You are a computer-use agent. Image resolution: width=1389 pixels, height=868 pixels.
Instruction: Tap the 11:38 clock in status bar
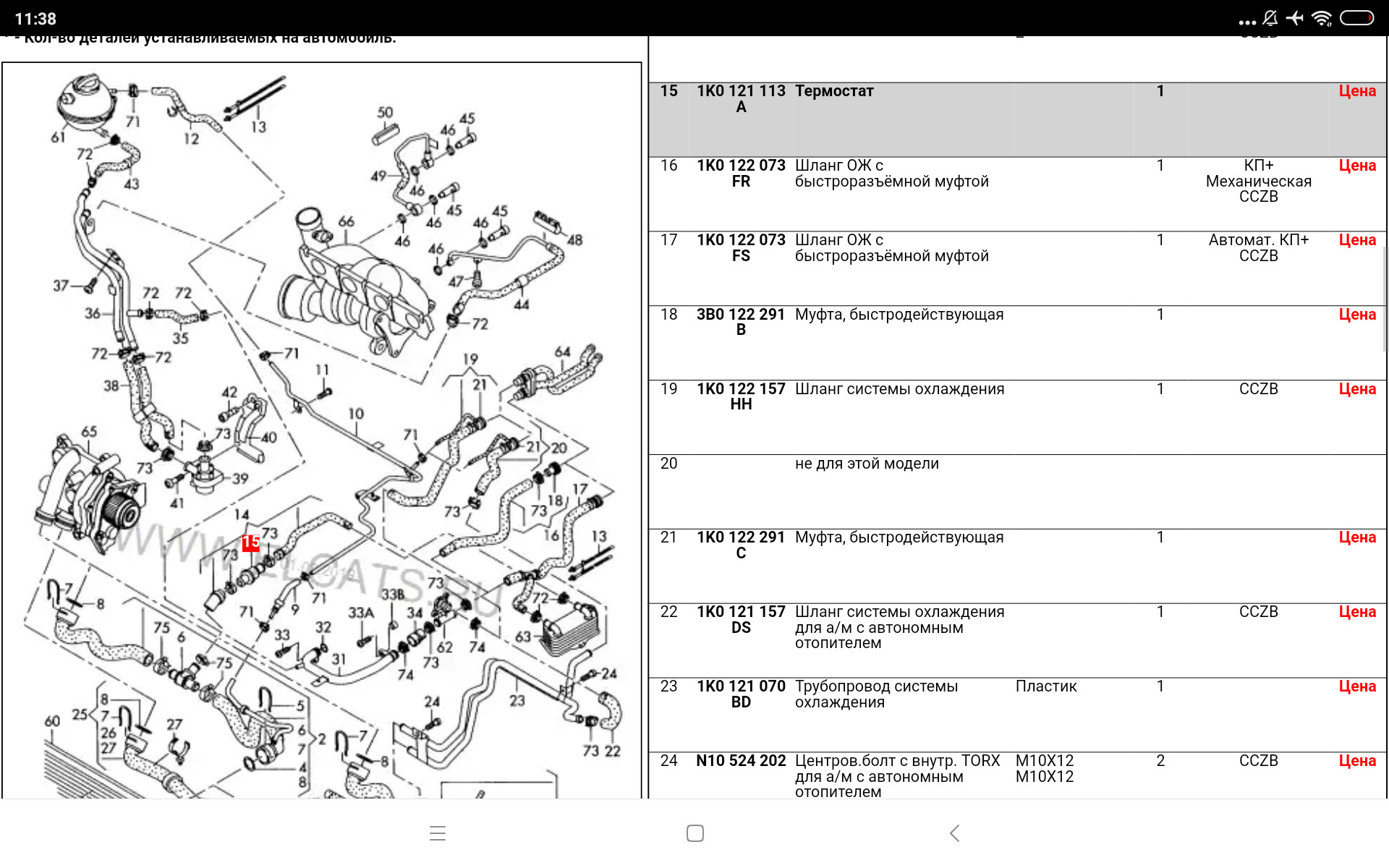coord(35,19)
